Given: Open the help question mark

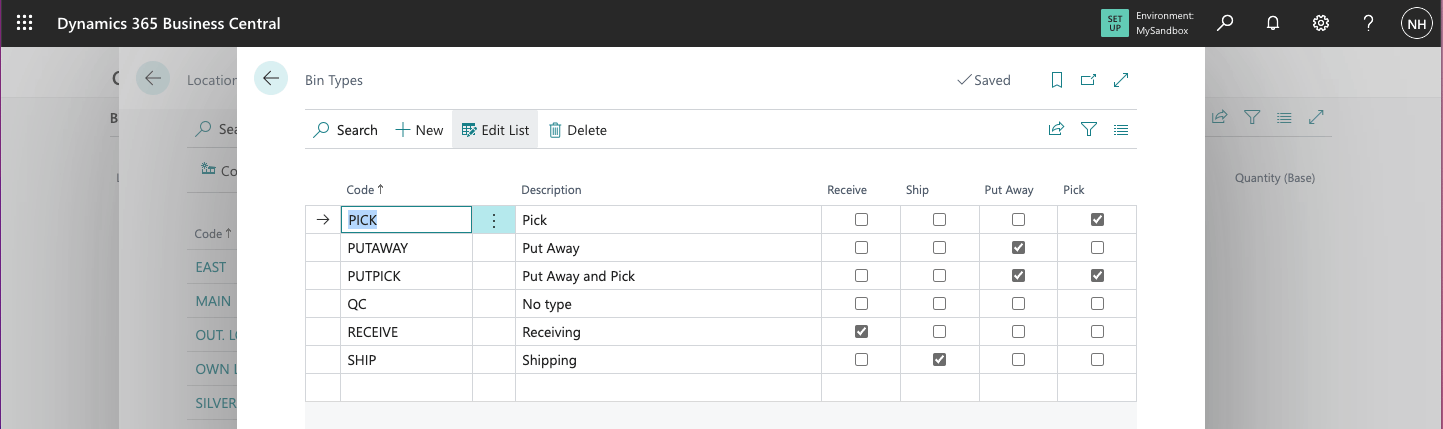Looking at the screenshot, I should 1369,23.
